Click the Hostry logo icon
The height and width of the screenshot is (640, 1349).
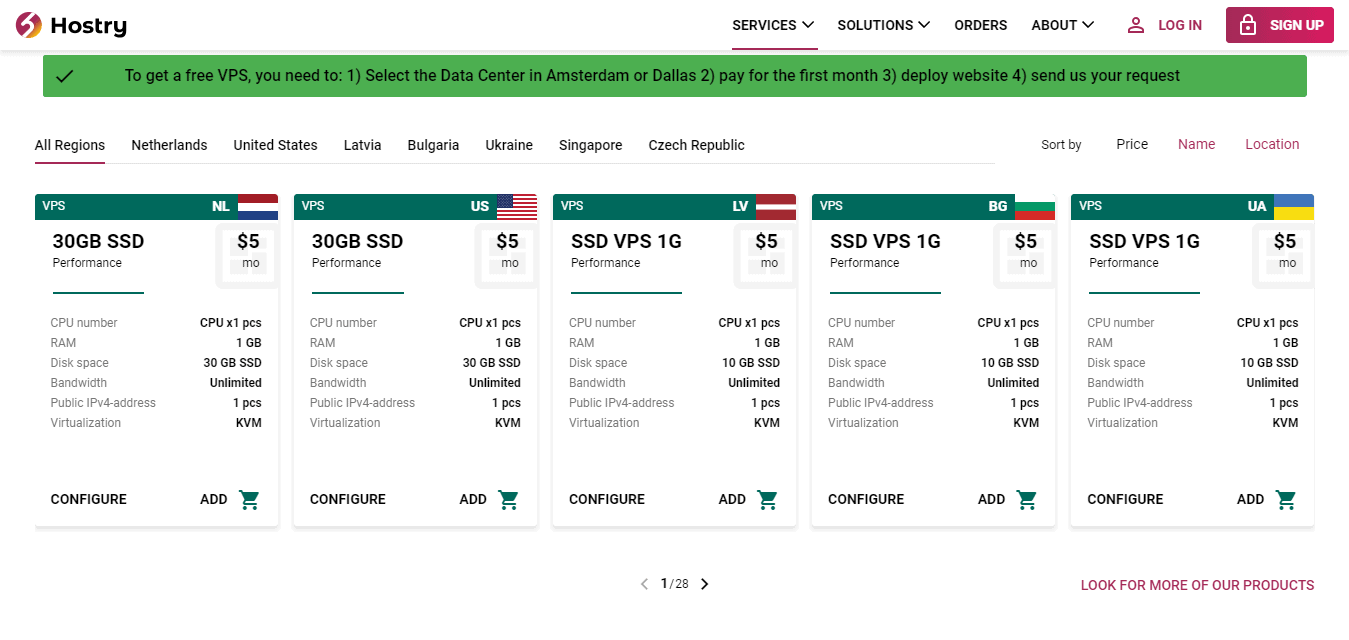point(29,25)
